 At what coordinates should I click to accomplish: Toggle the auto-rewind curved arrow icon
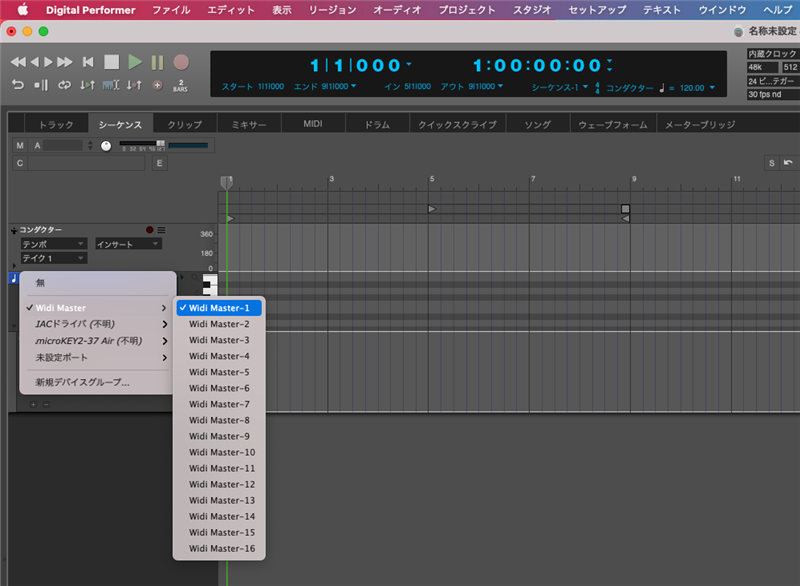coord(18,85)
